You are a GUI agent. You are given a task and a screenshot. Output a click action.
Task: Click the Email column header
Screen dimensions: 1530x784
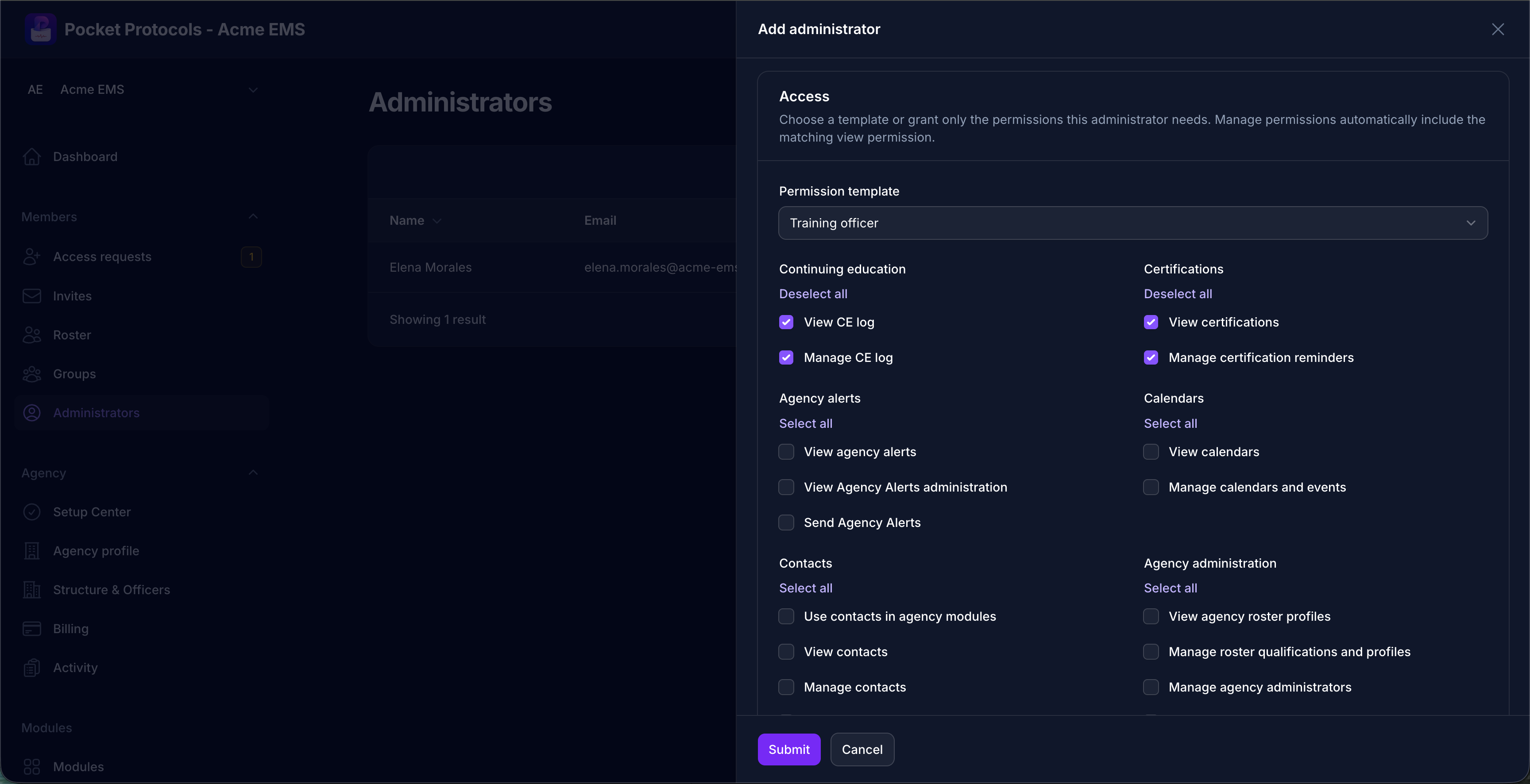coord(600,220)
